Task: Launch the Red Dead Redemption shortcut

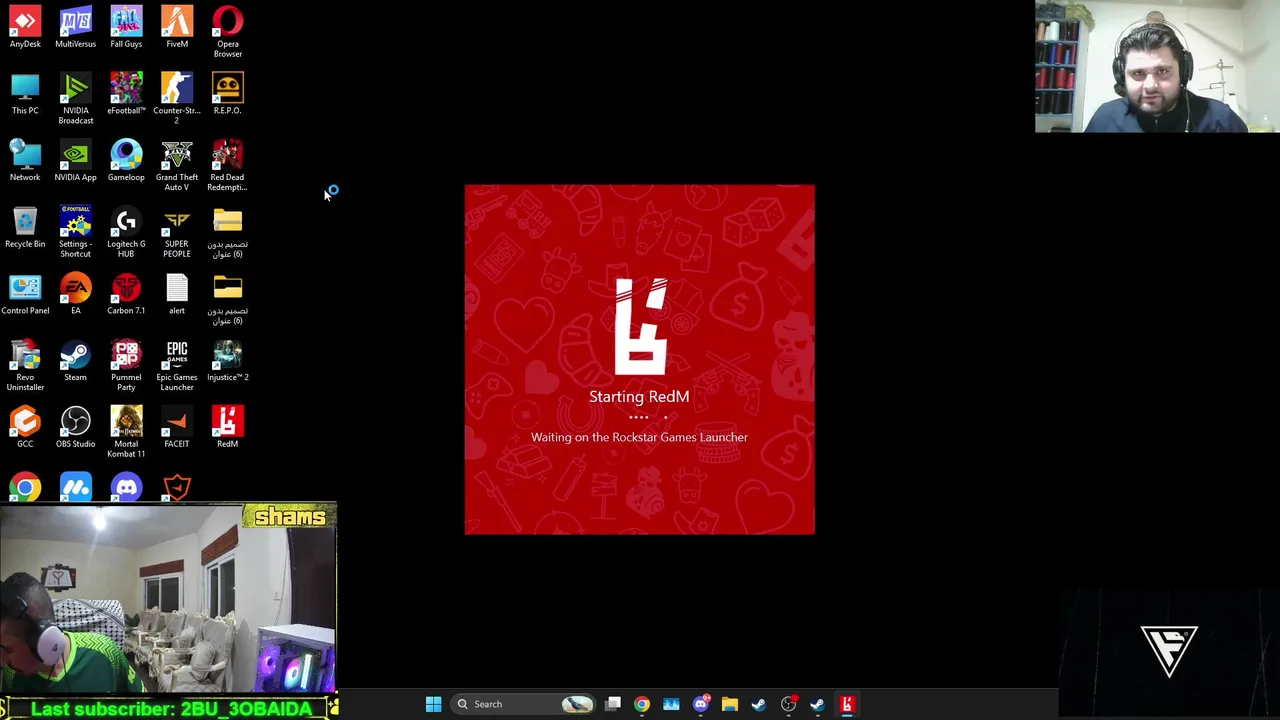Action: 228,166
